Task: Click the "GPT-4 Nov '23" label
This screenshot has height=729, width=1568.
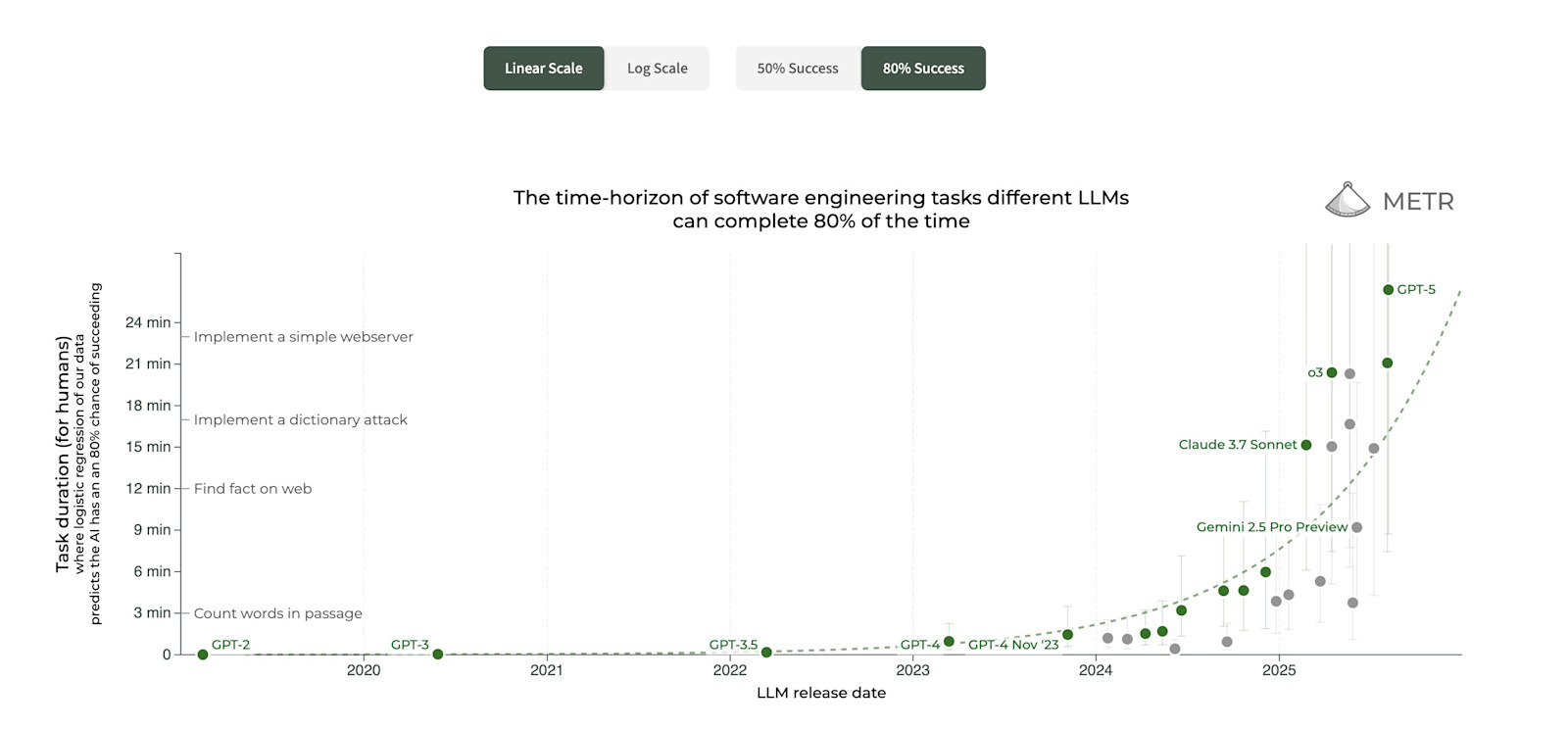Action: pyautogui.click(x=1013, y=645)
